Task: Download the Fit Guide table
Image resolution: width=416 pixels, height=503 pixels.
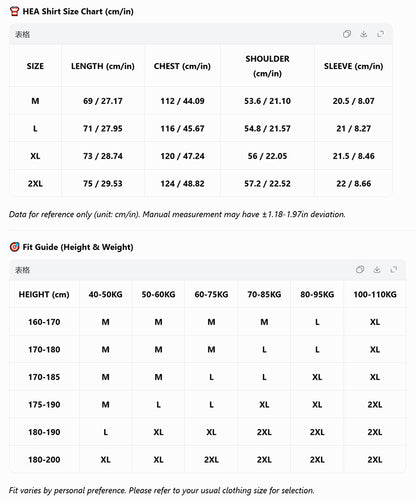Action: click(x=377, y=270)
